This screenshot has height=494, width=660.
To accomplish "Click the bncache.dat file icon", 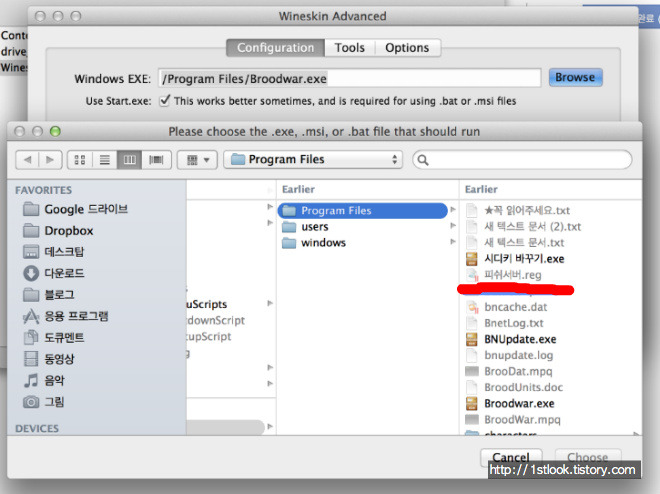I will pos(472,307).
